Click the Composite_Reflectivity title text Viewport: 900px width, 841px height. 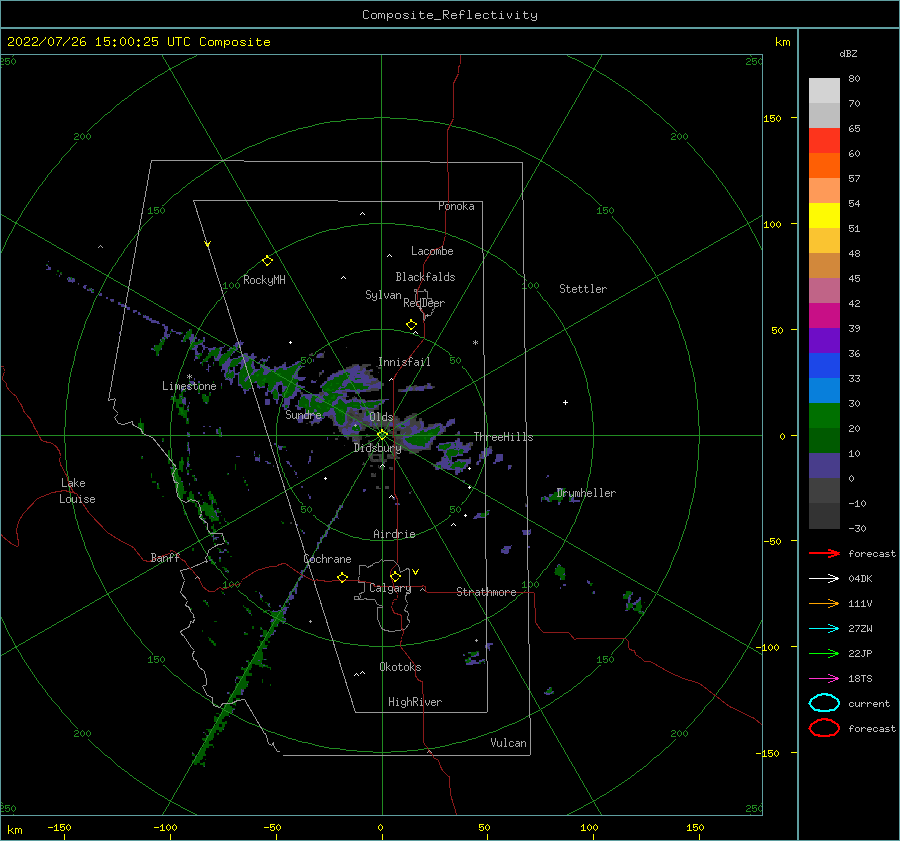pyautogui.click(x=450, y=15)
